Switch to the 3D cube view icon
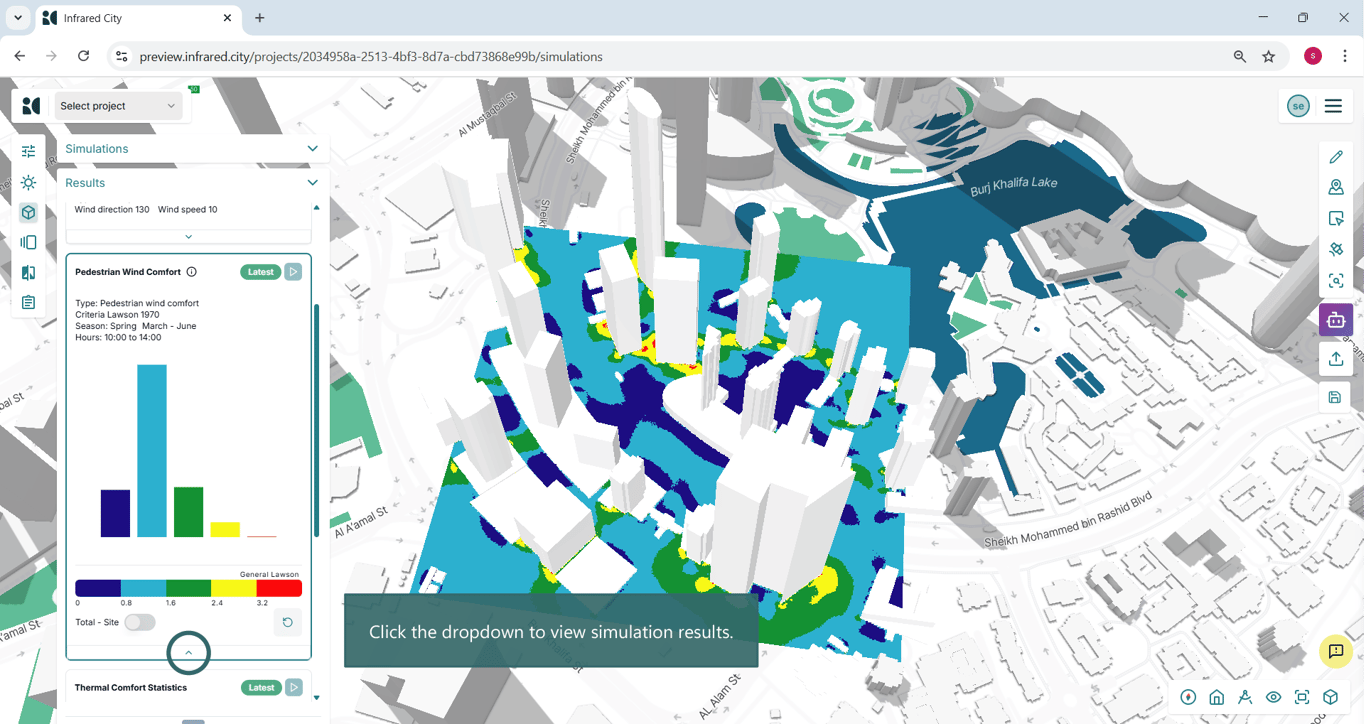 click(x=1331, y=697)
